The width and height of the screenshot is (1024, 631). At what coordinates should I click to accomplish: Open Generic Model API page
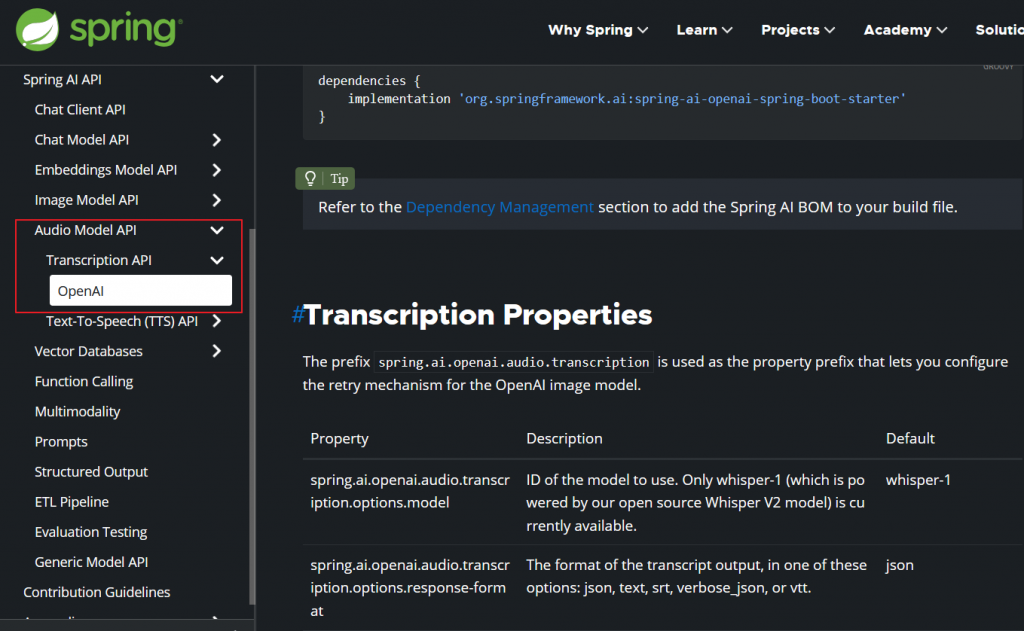point(91,562)
